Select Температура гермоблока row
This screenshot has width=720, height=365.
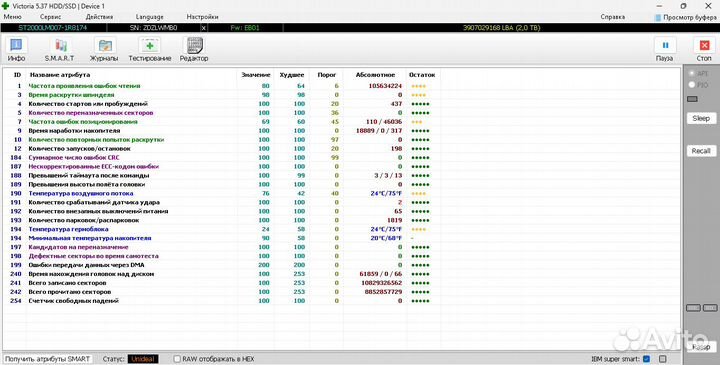(221, 229)
